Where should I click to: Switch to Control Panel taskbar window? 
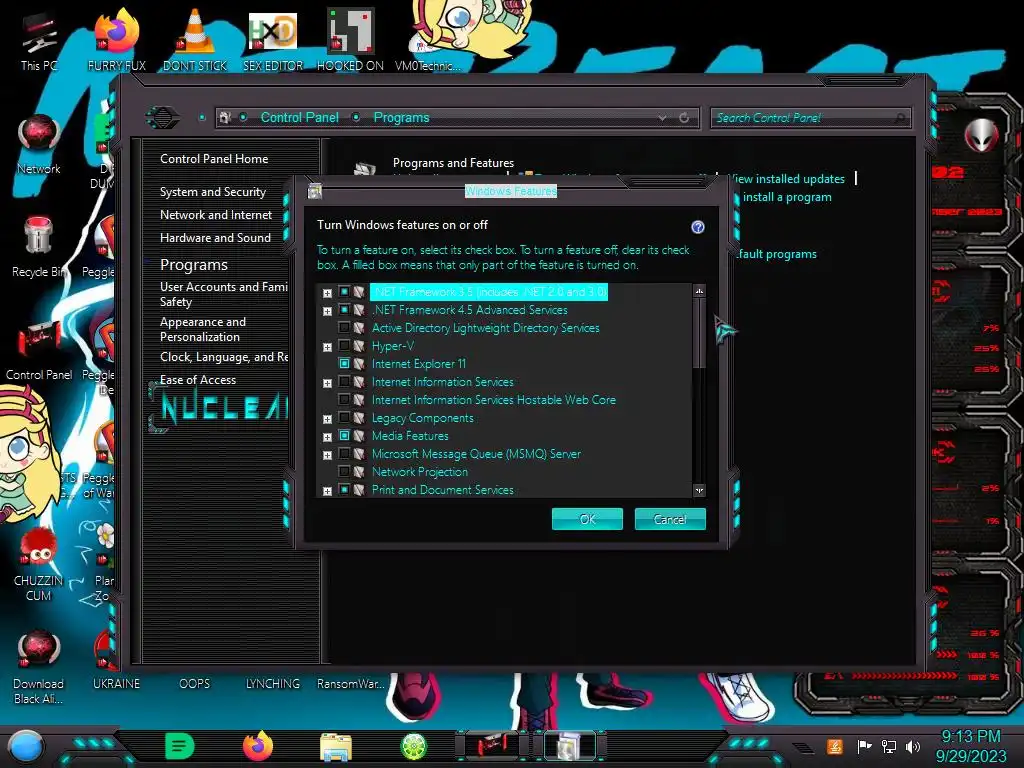pos(492,746)
